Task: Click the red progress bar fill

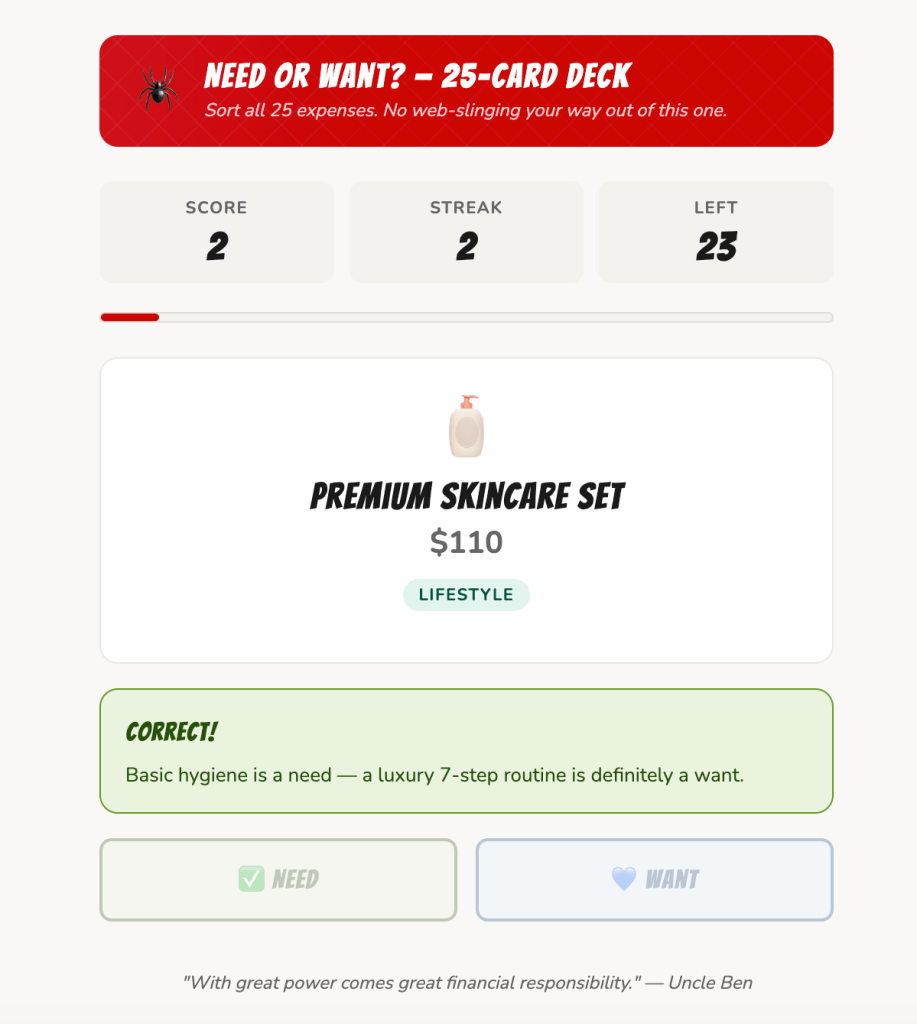Action: point(130,317)
